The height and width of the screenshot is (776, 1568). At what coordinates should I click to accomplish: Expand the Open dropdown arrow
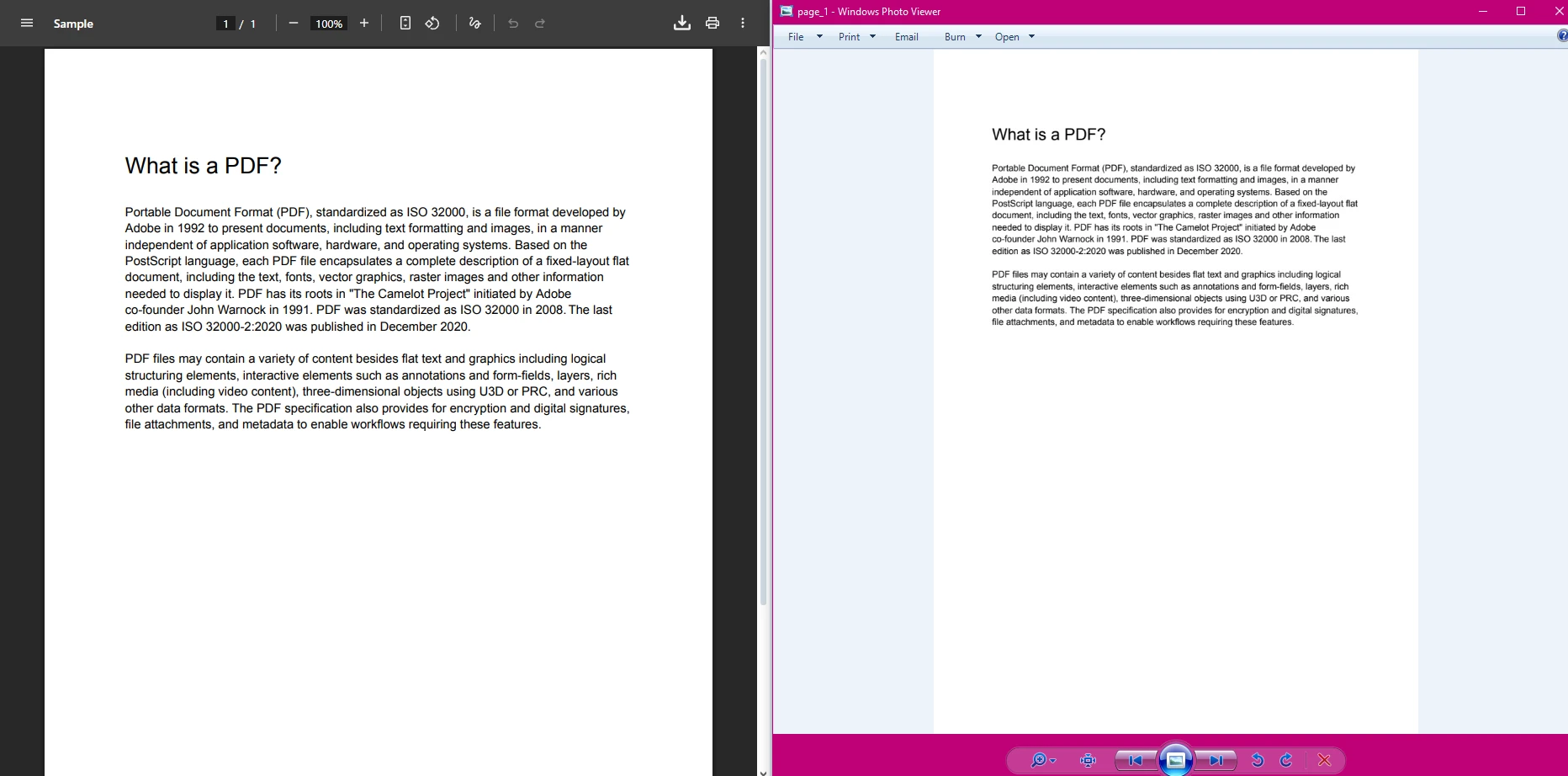[1030, 36]
